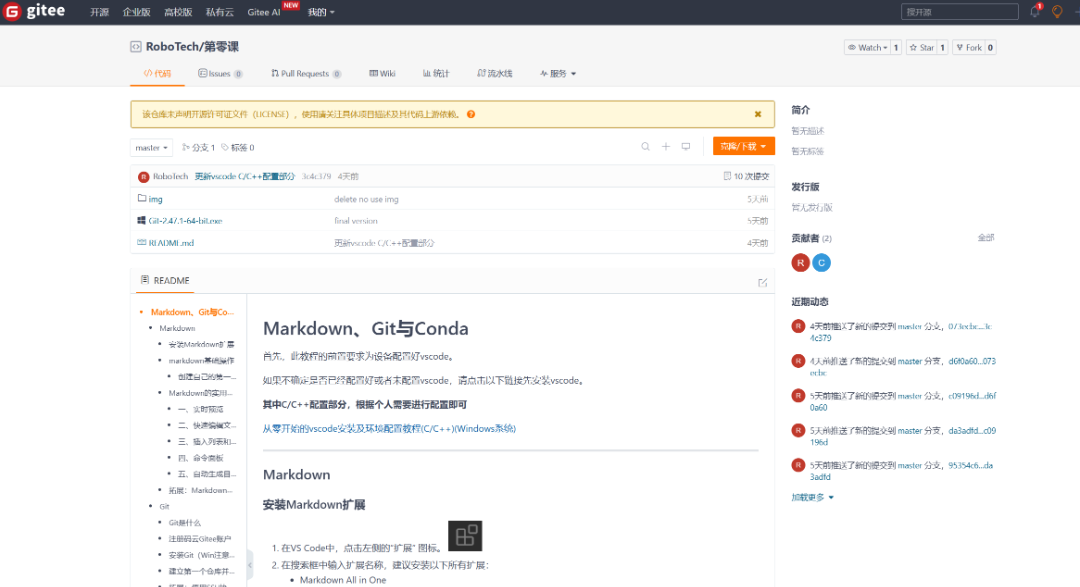Open the README.md file link

pyautogui.click(x=170, y=243)
